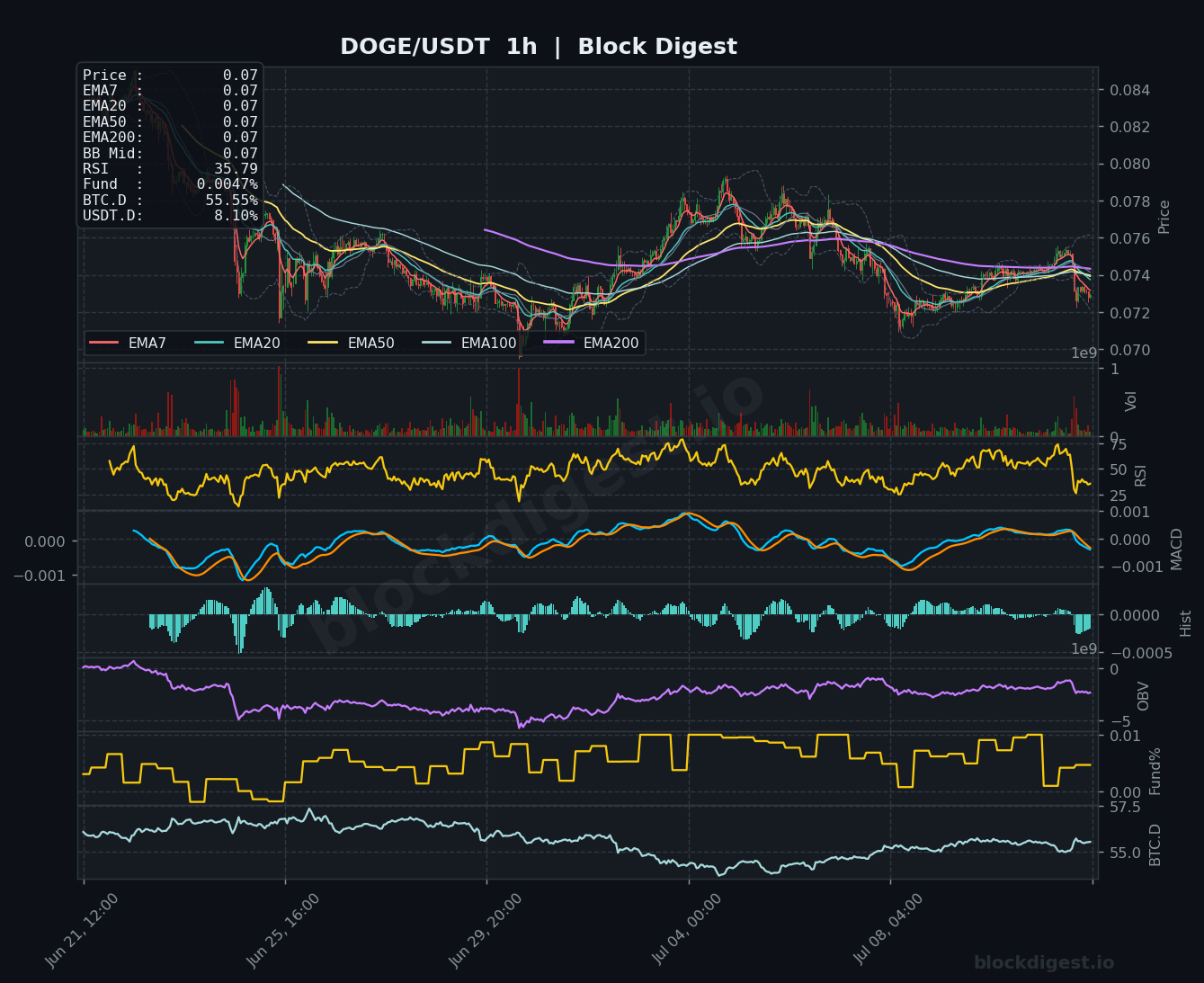This screenshot has width=1204, height=983.
Task: Click the OBV axis label
Action: pyautogui.click(x=1144, y=696)
